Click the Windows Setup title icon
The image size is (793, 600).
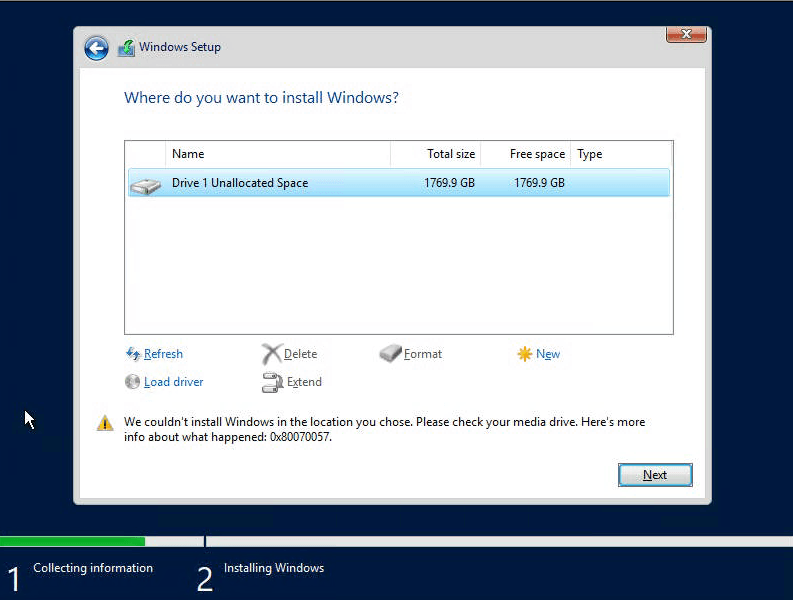click(x=126, y=47)
